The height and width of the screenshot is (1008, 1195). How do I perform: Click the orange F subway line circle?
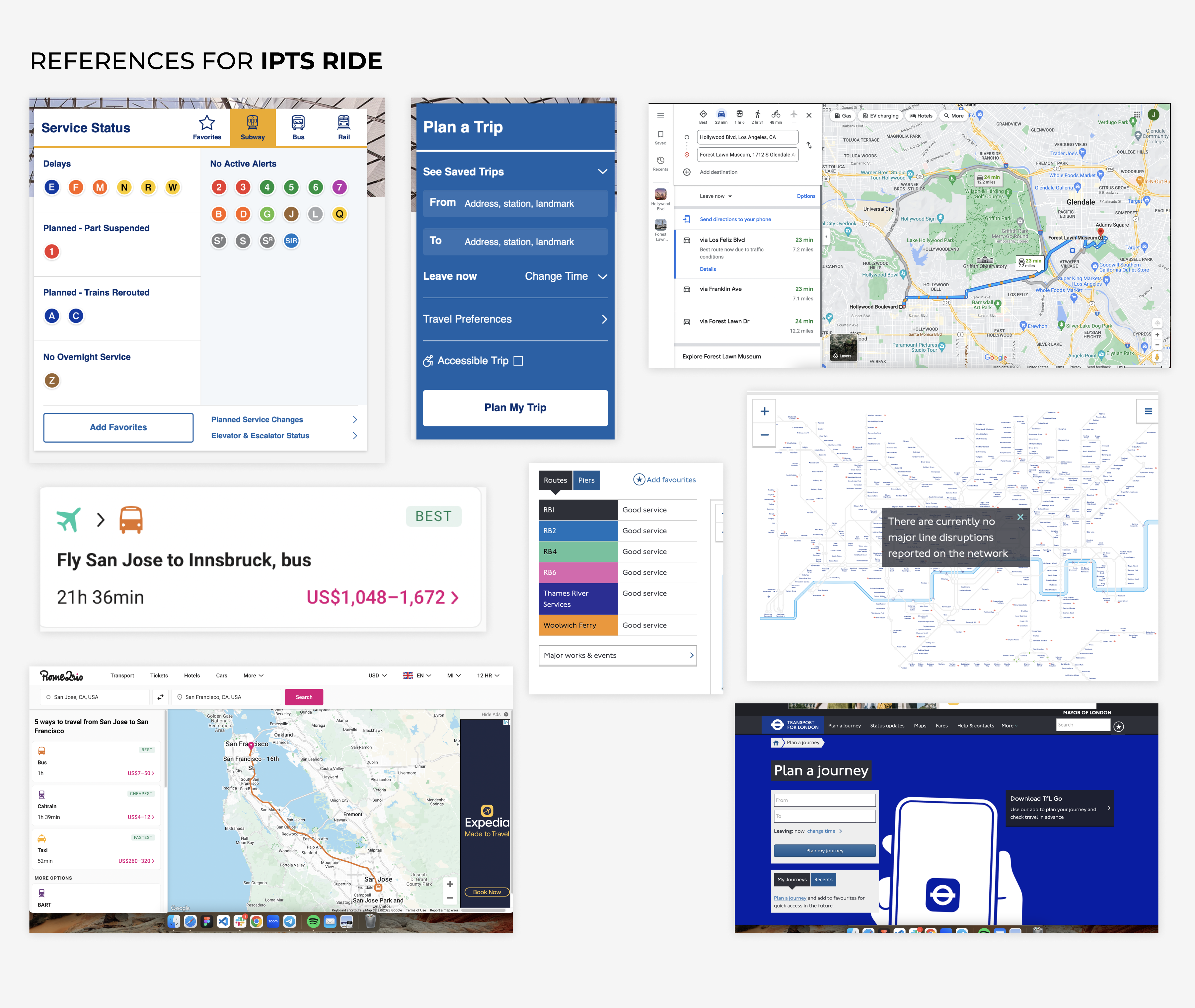tap(75, 187)
